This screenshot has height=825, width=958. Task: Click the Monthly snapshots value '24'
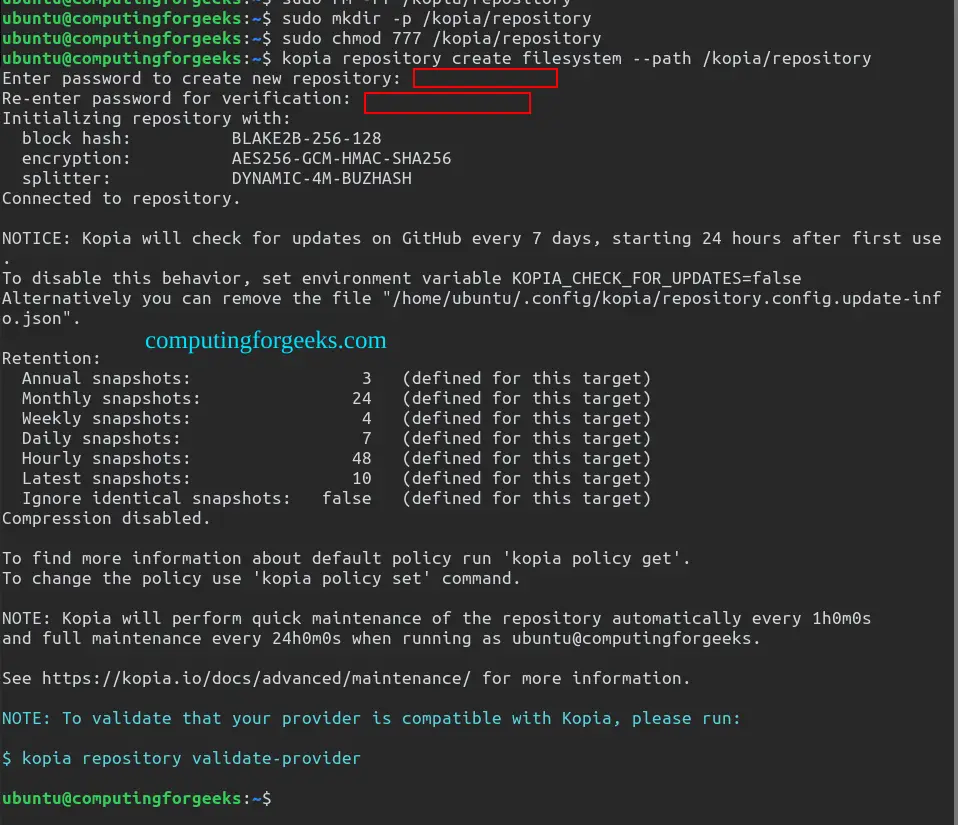tap(362, 398)
